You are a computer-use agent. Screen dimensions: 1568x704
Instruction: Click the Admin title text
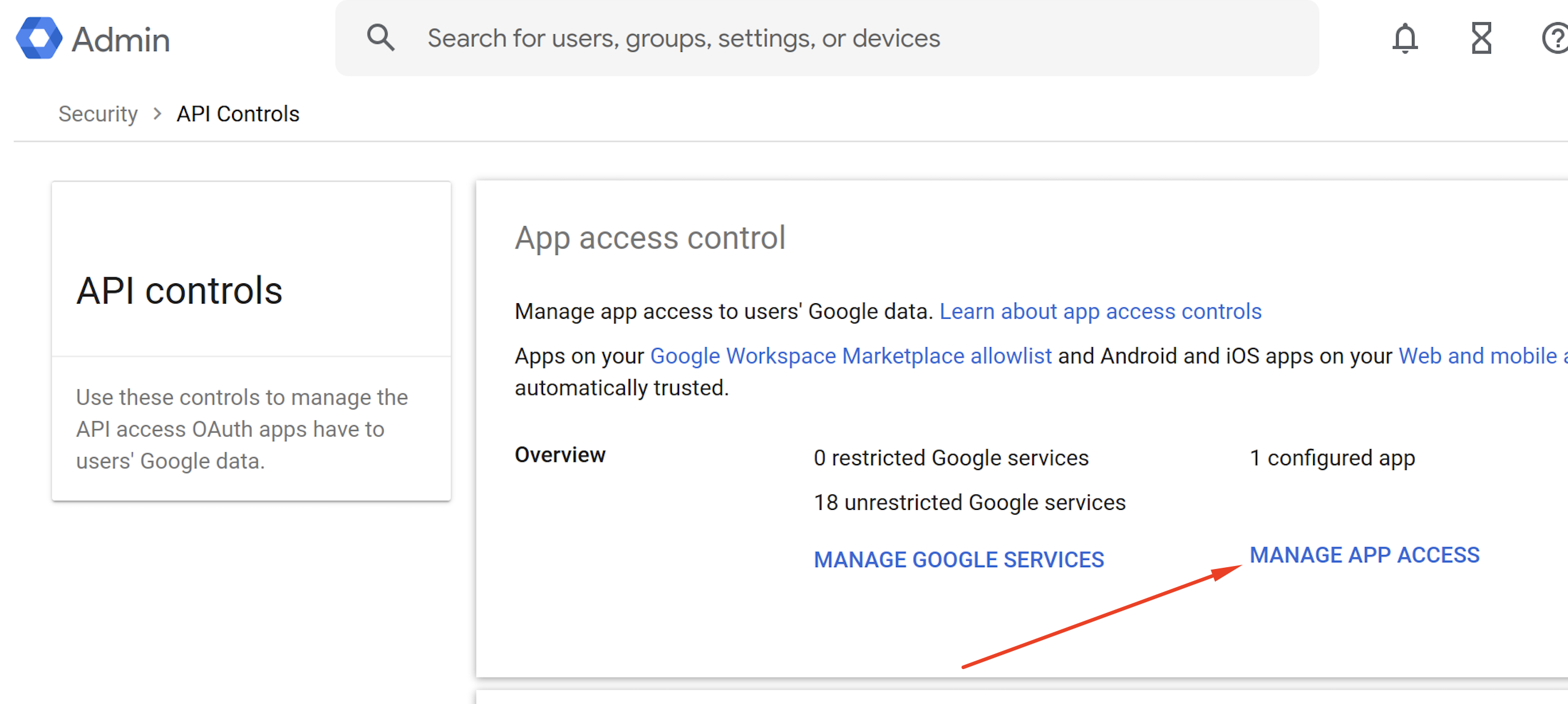click(121, 40)
